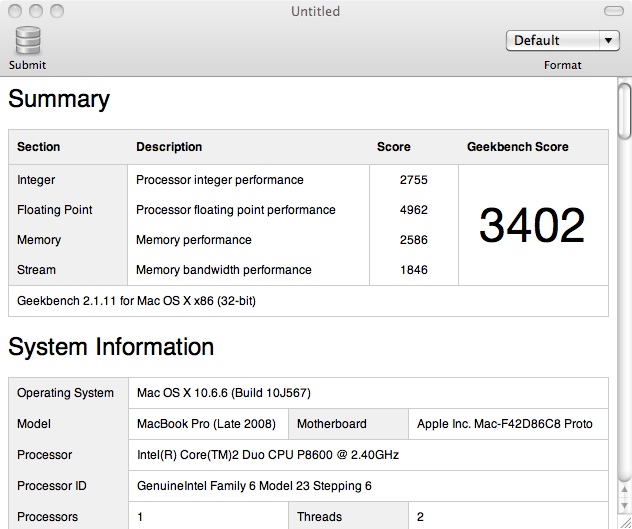Select the large 3402 Geekbench score
Viewport: 632px width, 529px height.
[x=531, y=225]
